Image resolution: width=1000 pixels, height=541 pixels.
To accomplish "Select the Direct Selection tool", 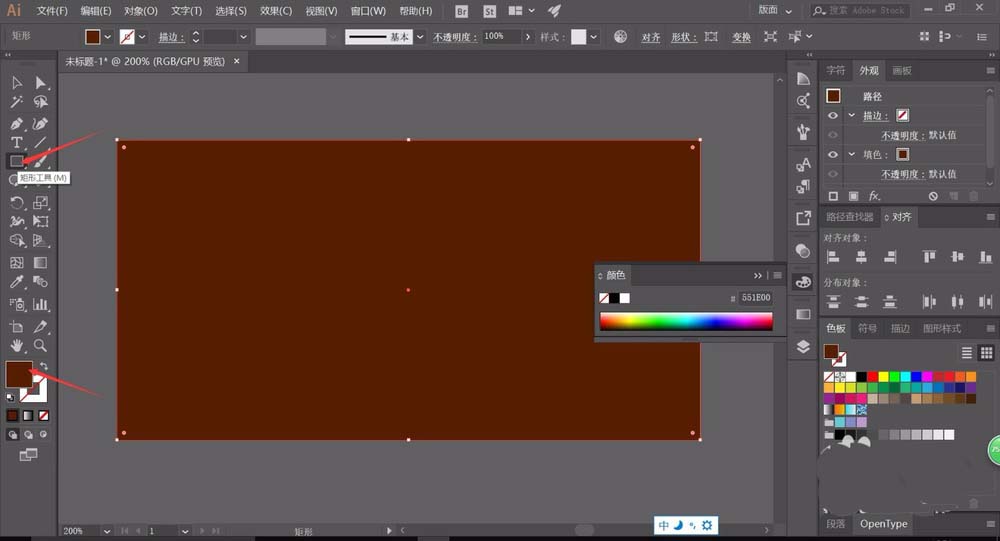I will click(40, 83).
